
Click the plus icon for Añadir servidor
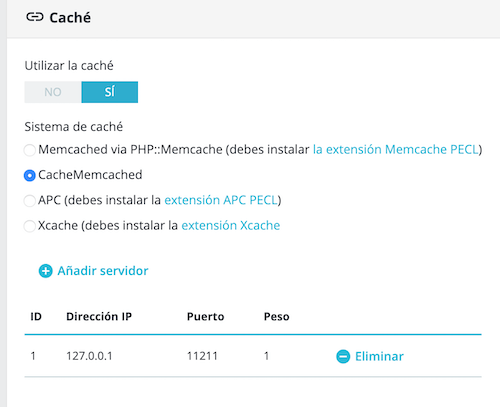[46, 271]
